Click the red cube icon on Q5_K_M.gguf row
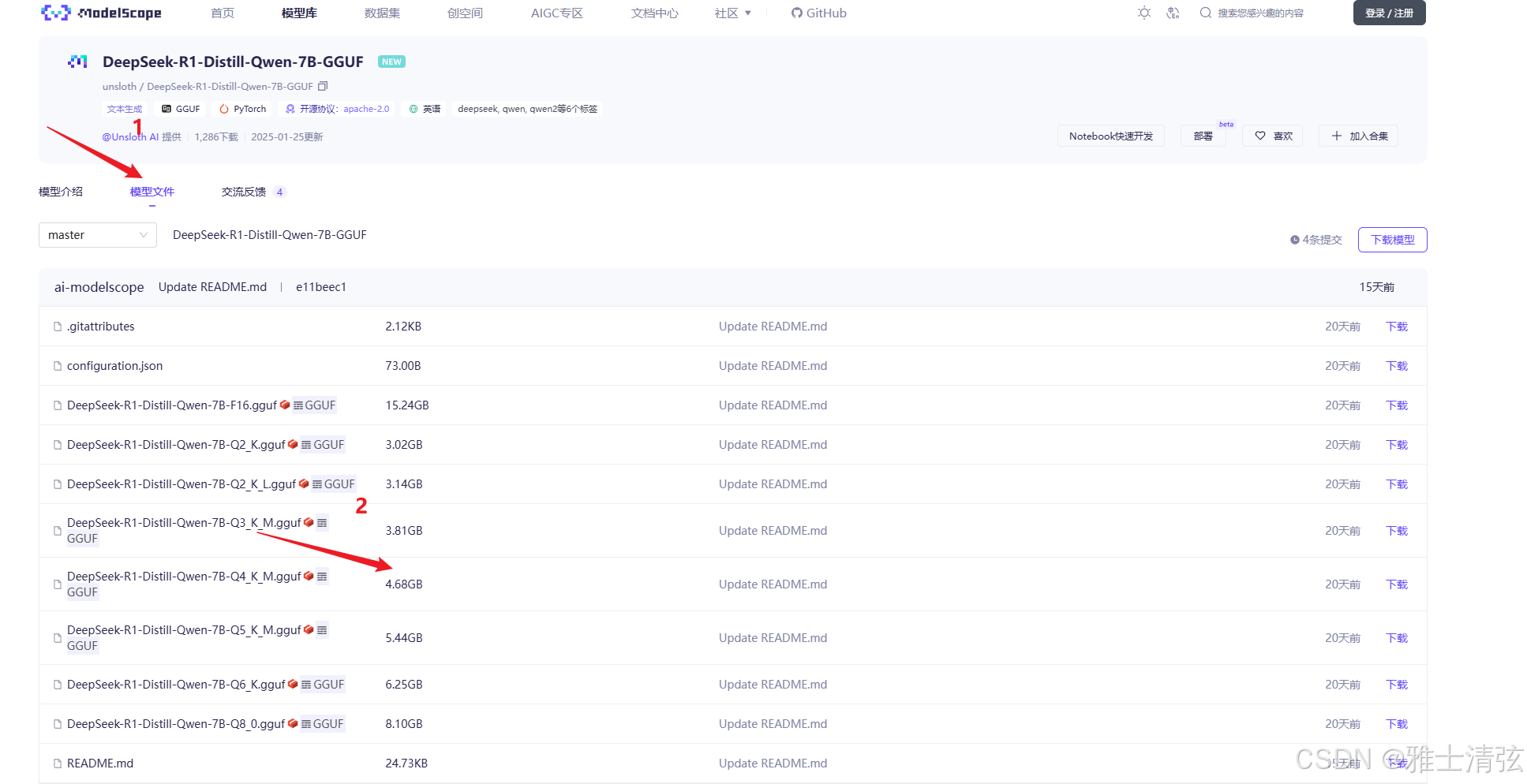Image resolution: width=1527 pixels, height=784 pixels. pyautogui.click(x=309, y=629)
